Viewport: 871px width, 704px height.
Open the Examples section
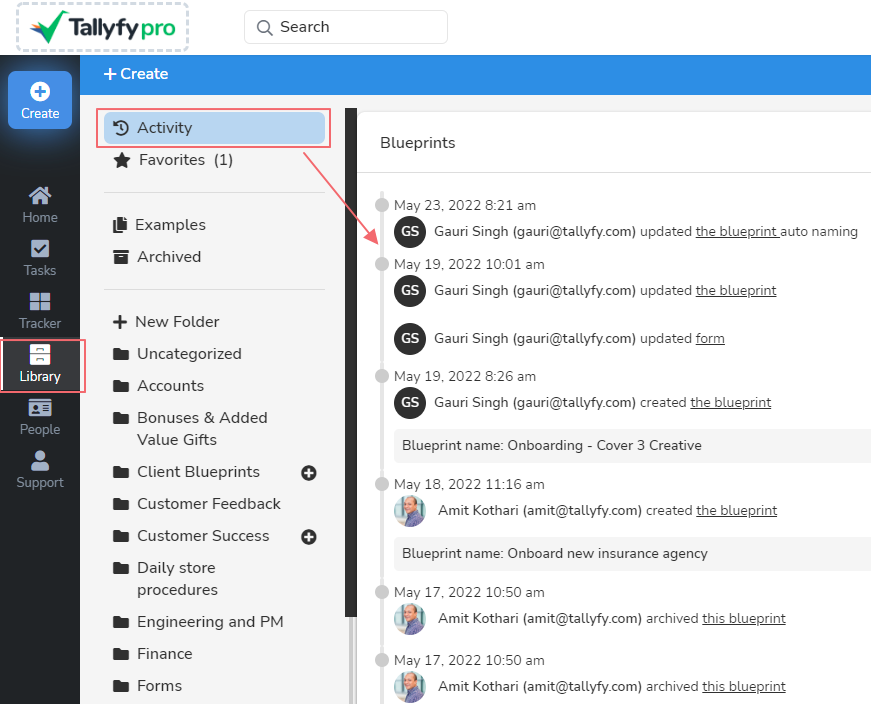click(x=171, y=225)
